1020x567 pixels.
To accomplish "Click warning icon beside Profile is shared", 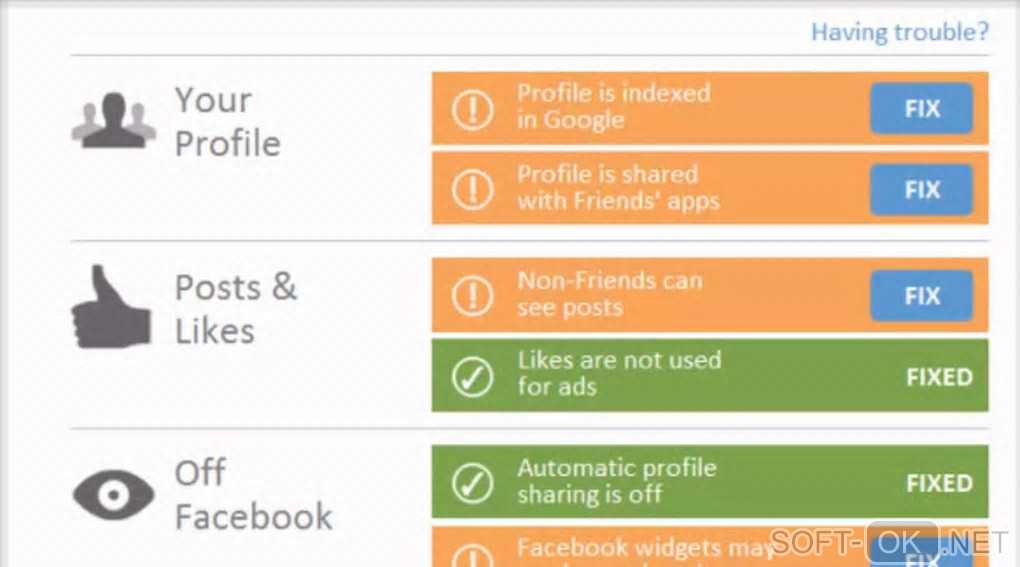I will point(472,188).
